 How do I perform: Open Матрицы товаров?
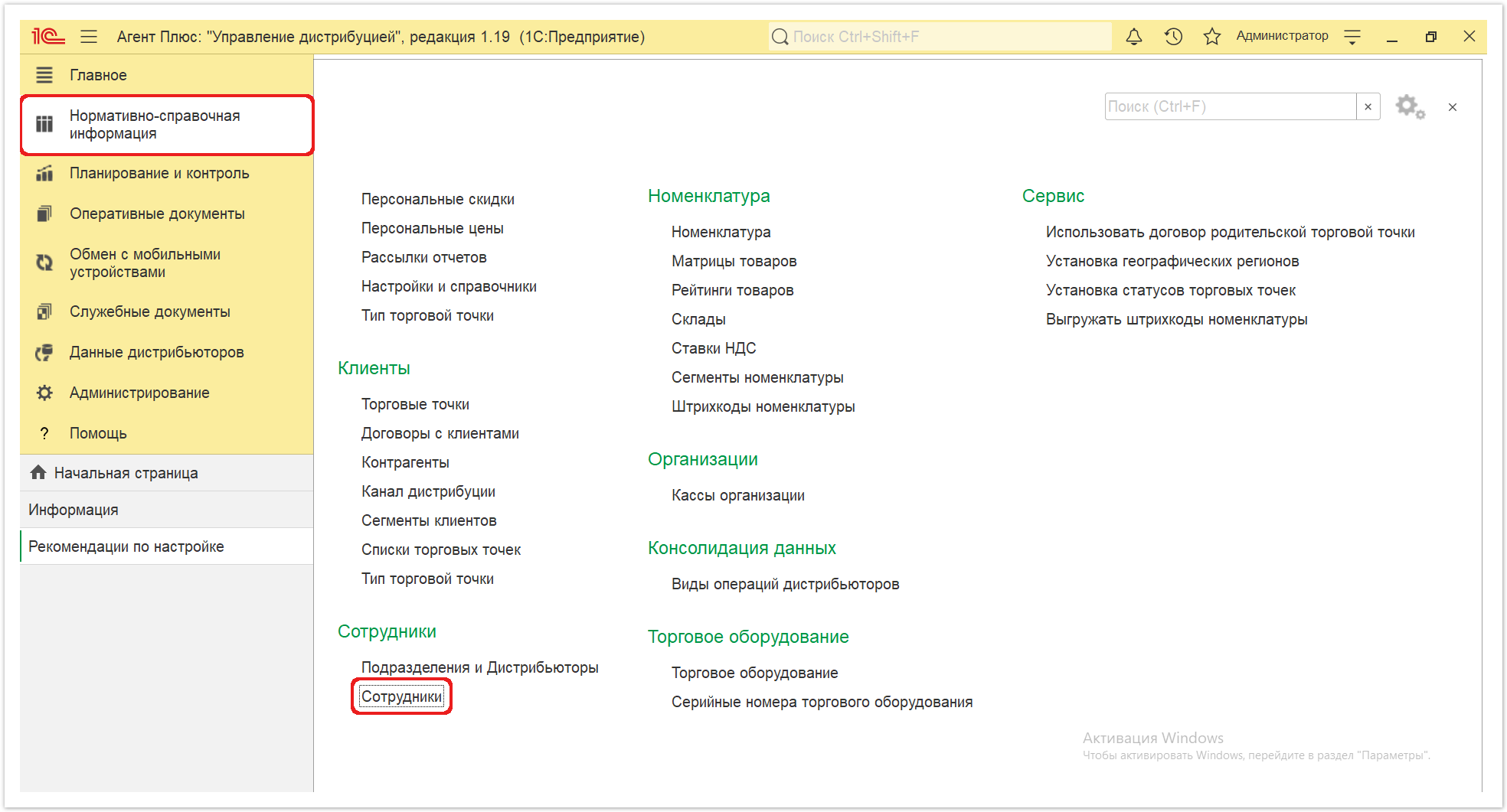click(734, 261)
